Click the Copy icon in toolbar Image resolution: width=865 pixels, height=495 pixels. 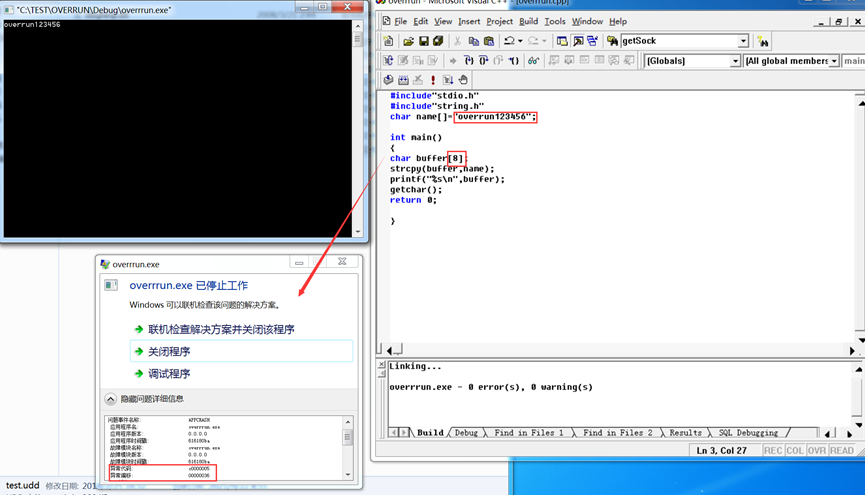coord(473,41)
